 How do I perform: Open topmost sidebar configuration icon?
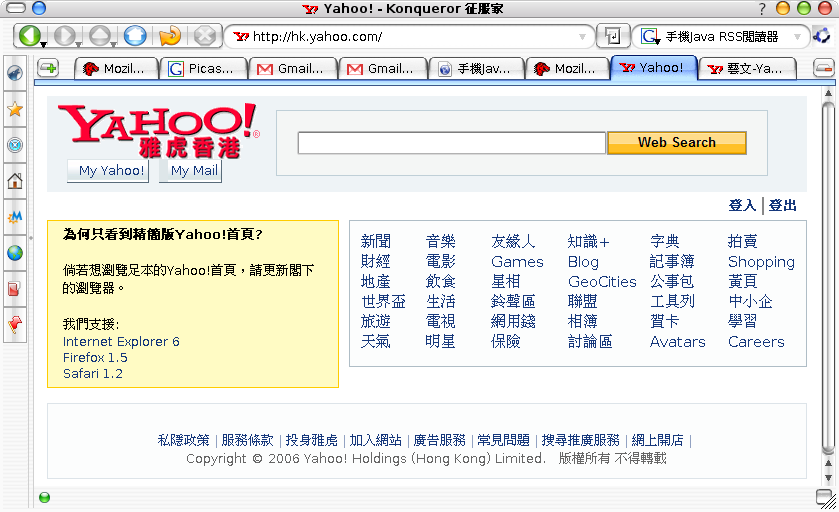[15, 73]
